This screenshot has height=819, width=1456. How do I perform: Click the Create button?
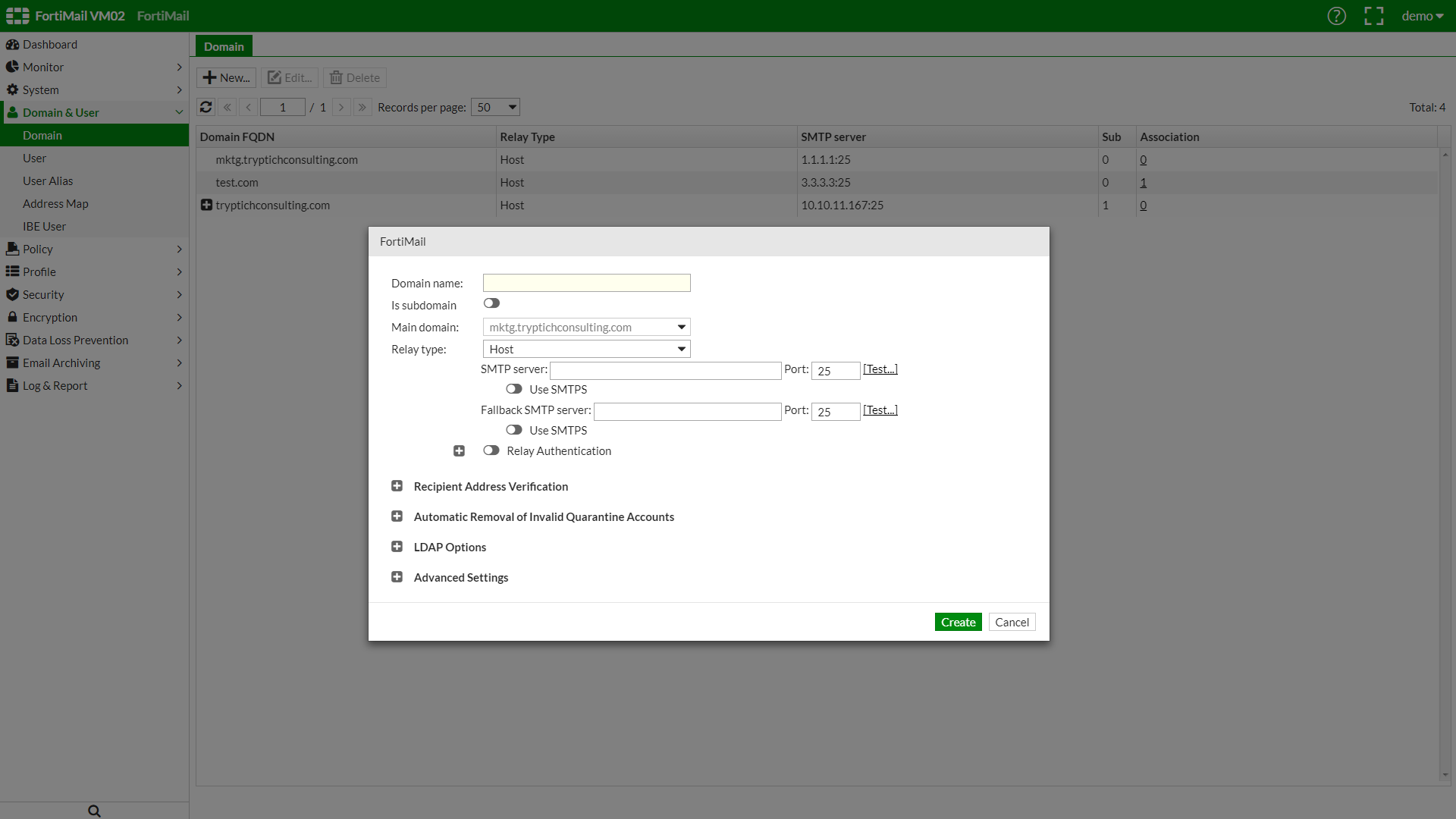(958, 622)
